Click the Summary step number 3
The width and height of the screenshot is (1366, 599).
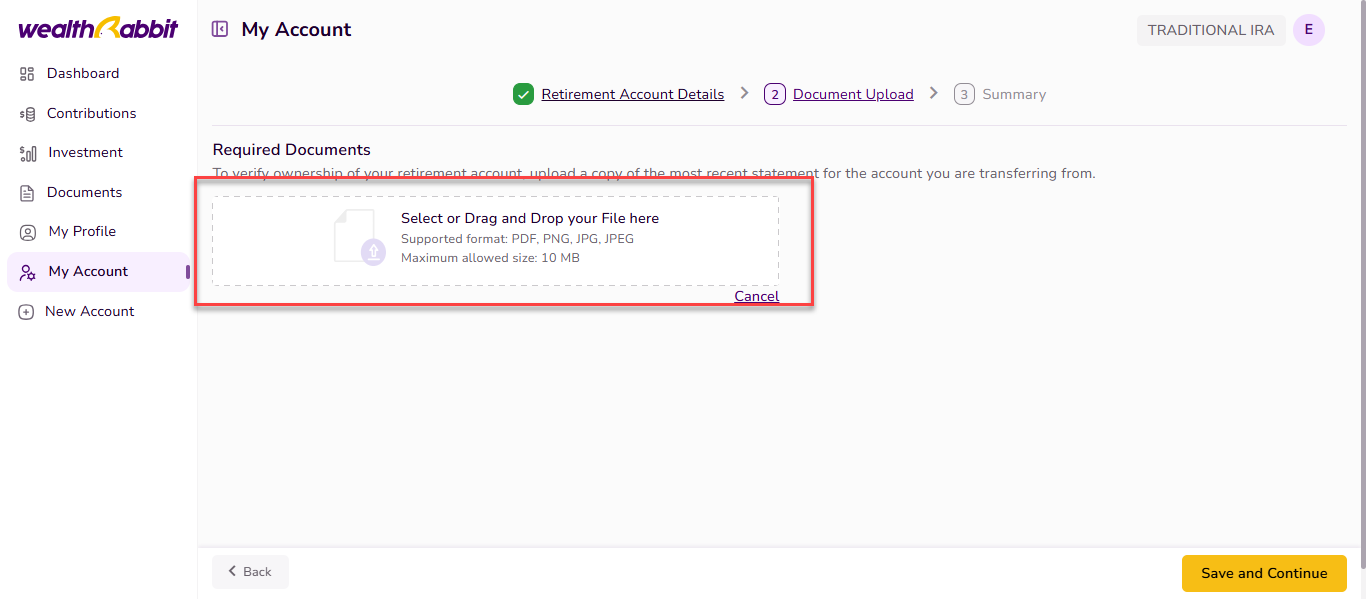(x=964, y=94)
